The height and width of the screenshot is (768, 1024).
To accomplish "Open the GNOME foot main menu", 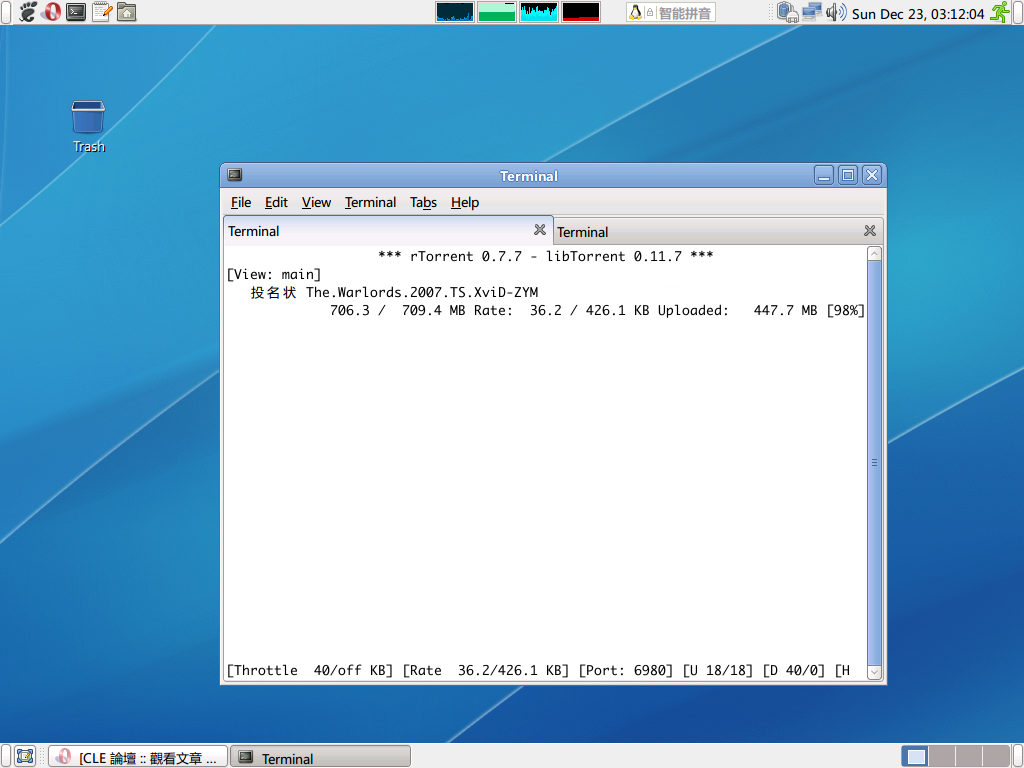I will [27, 12].
